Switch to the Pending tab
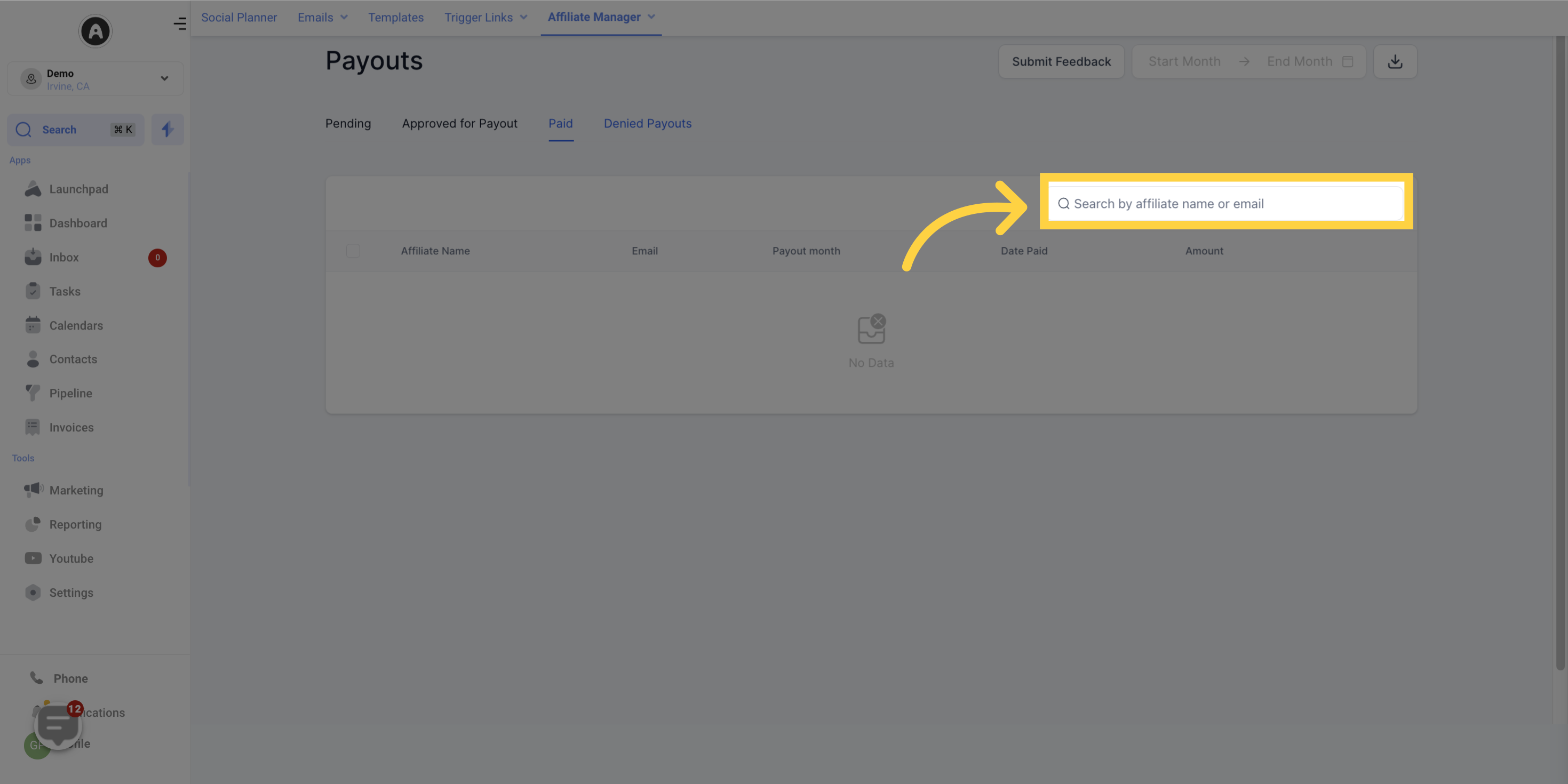The image size is (1568, 784). 348,124
